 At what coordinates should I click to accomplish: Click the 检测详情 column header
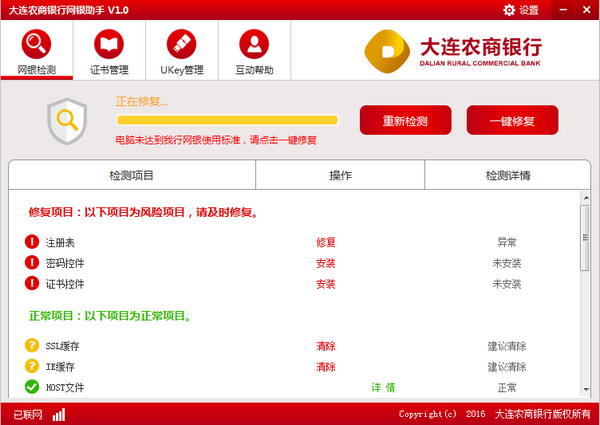click(508, 175)
